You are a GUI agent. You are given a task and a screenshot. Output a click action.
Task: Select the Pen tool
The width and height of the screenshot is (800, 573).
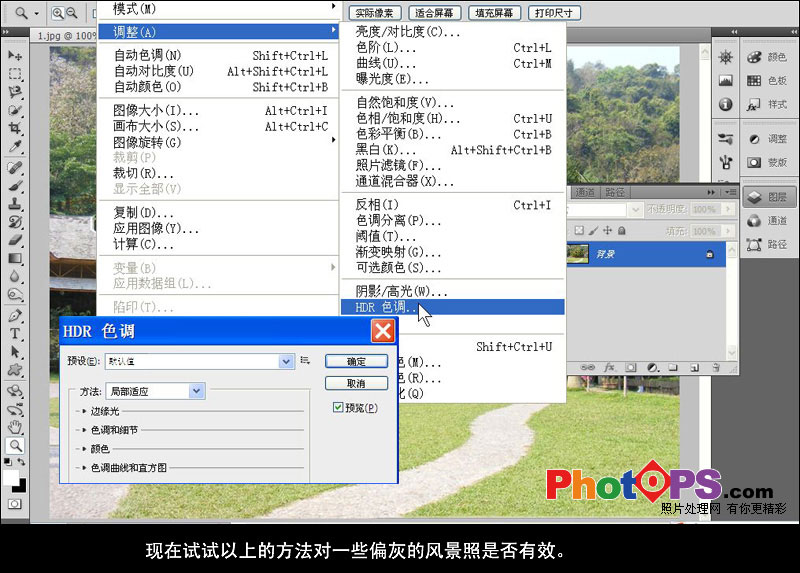coord(15,315)
